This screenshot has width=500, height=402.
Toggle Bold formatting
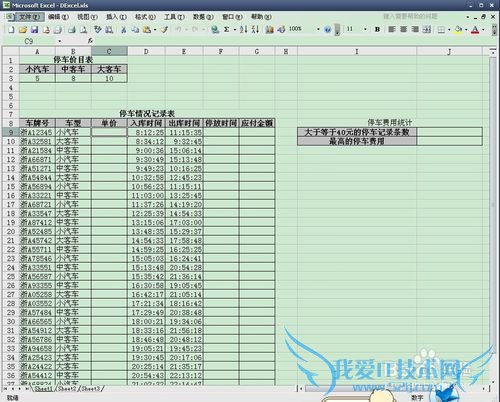377,29
